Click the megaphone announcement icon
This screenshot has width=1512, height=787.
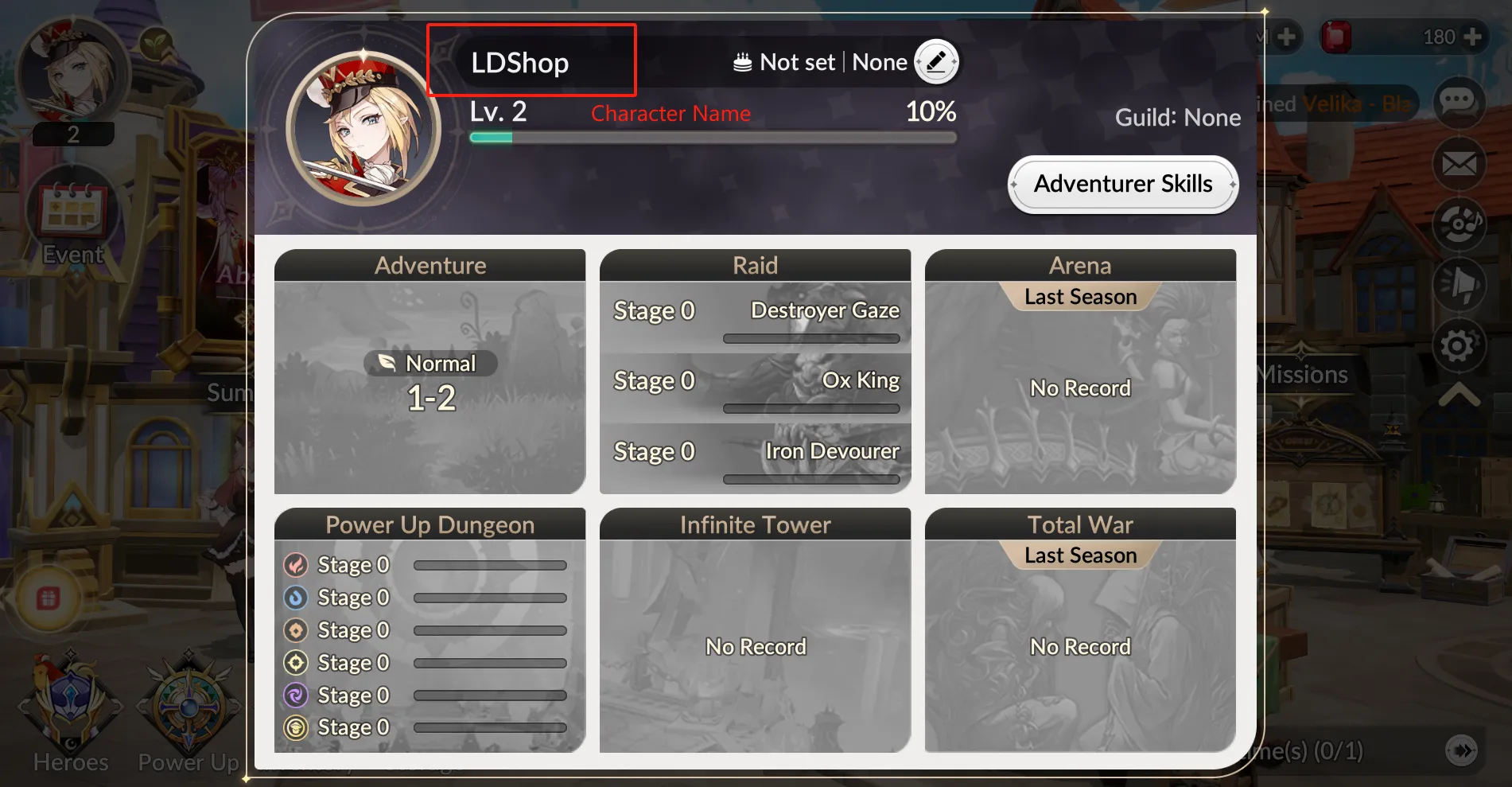point(1459,284)
